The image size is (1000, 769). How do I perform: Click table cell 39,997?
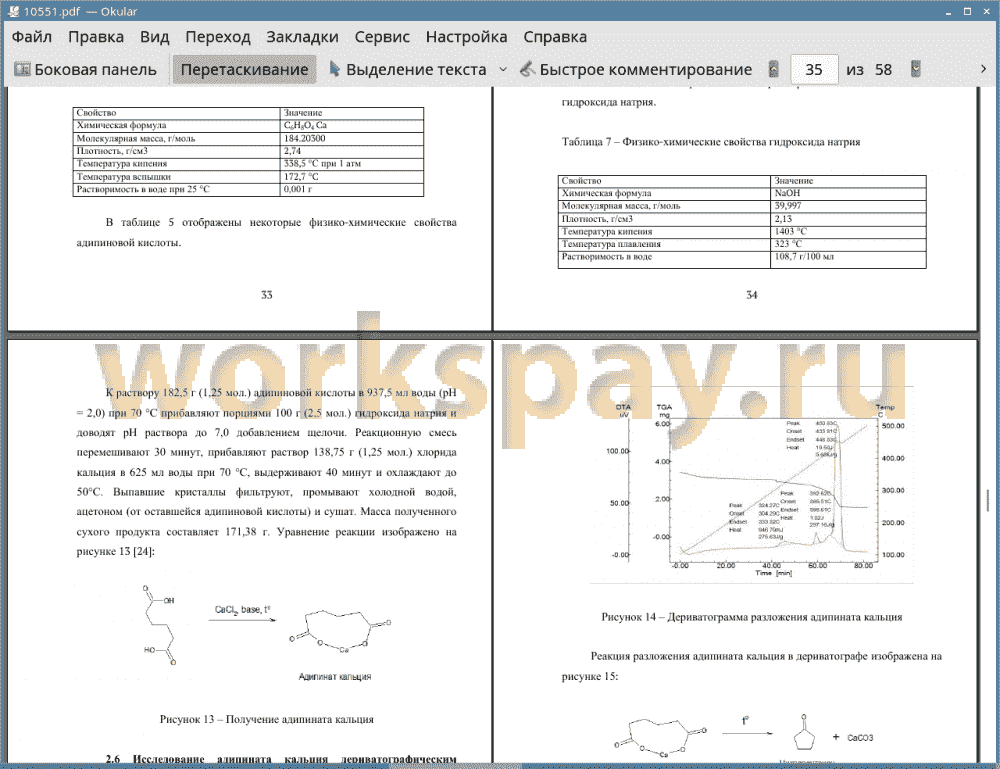[848, 206]
